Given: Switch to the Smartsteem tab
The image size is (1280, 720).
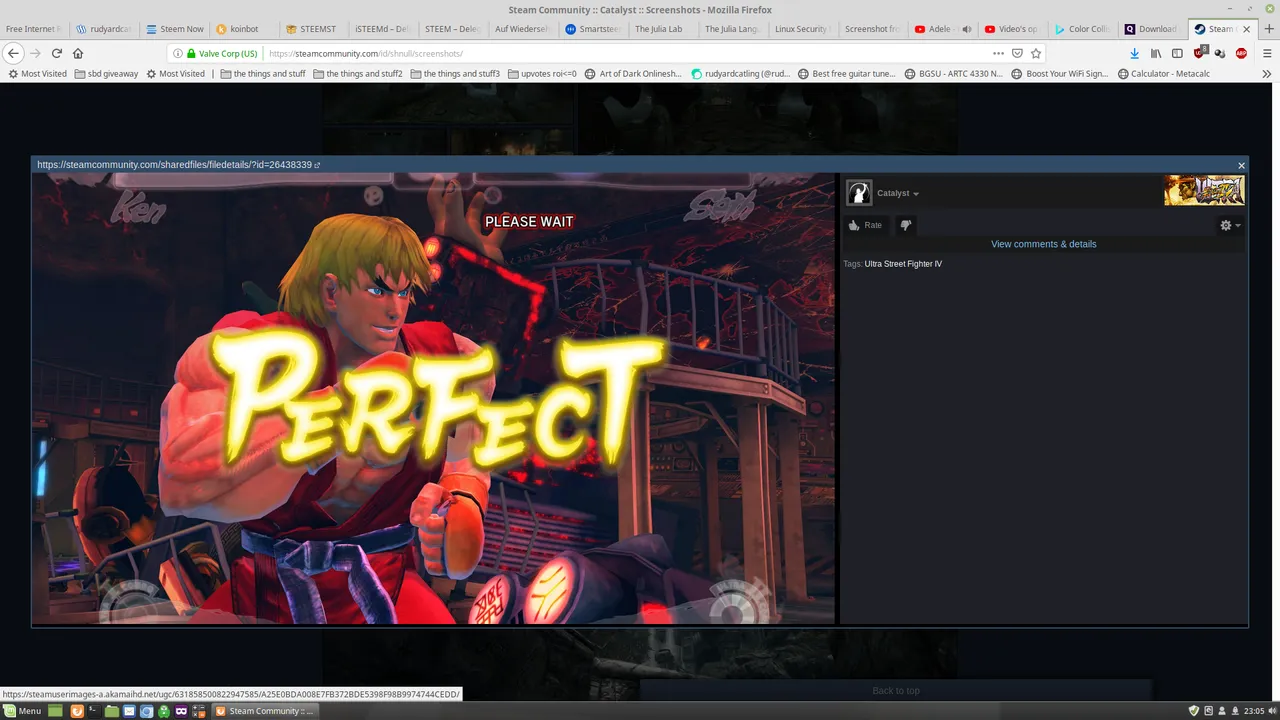Looking at the screenshot, I should [592, 29].
